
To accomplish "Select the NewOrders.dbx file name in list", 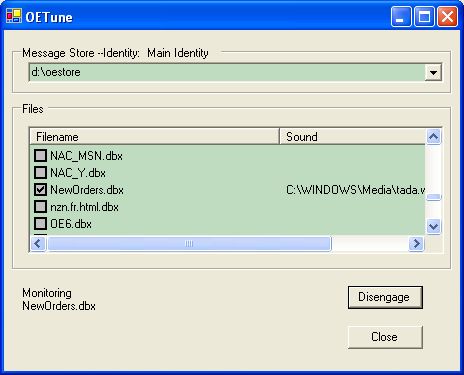I will click(87, 190).
